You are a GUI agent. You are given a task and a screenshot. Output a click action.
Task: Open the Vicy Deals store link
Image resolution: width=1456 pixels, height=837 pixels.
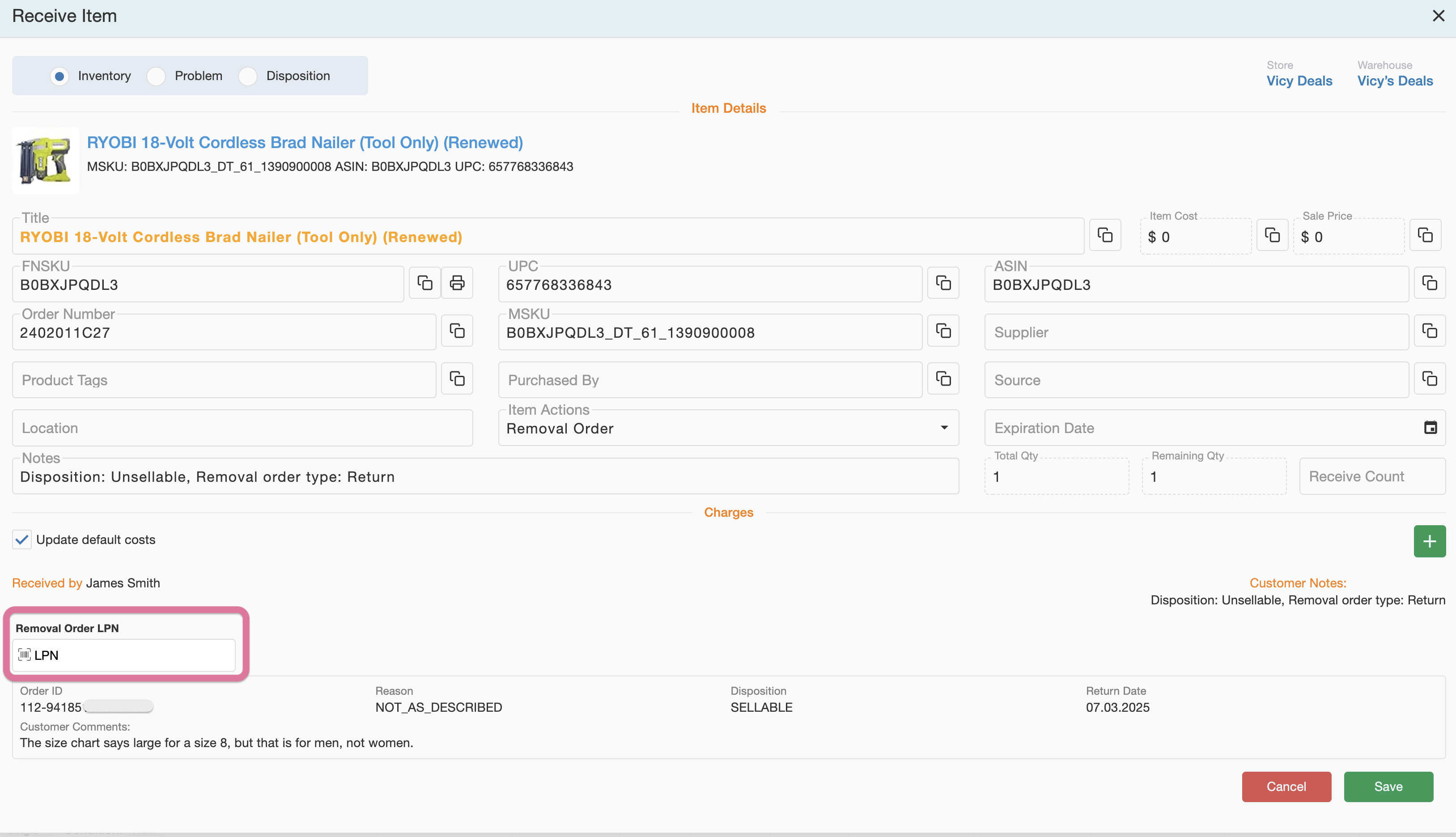tap(1299, 81)
